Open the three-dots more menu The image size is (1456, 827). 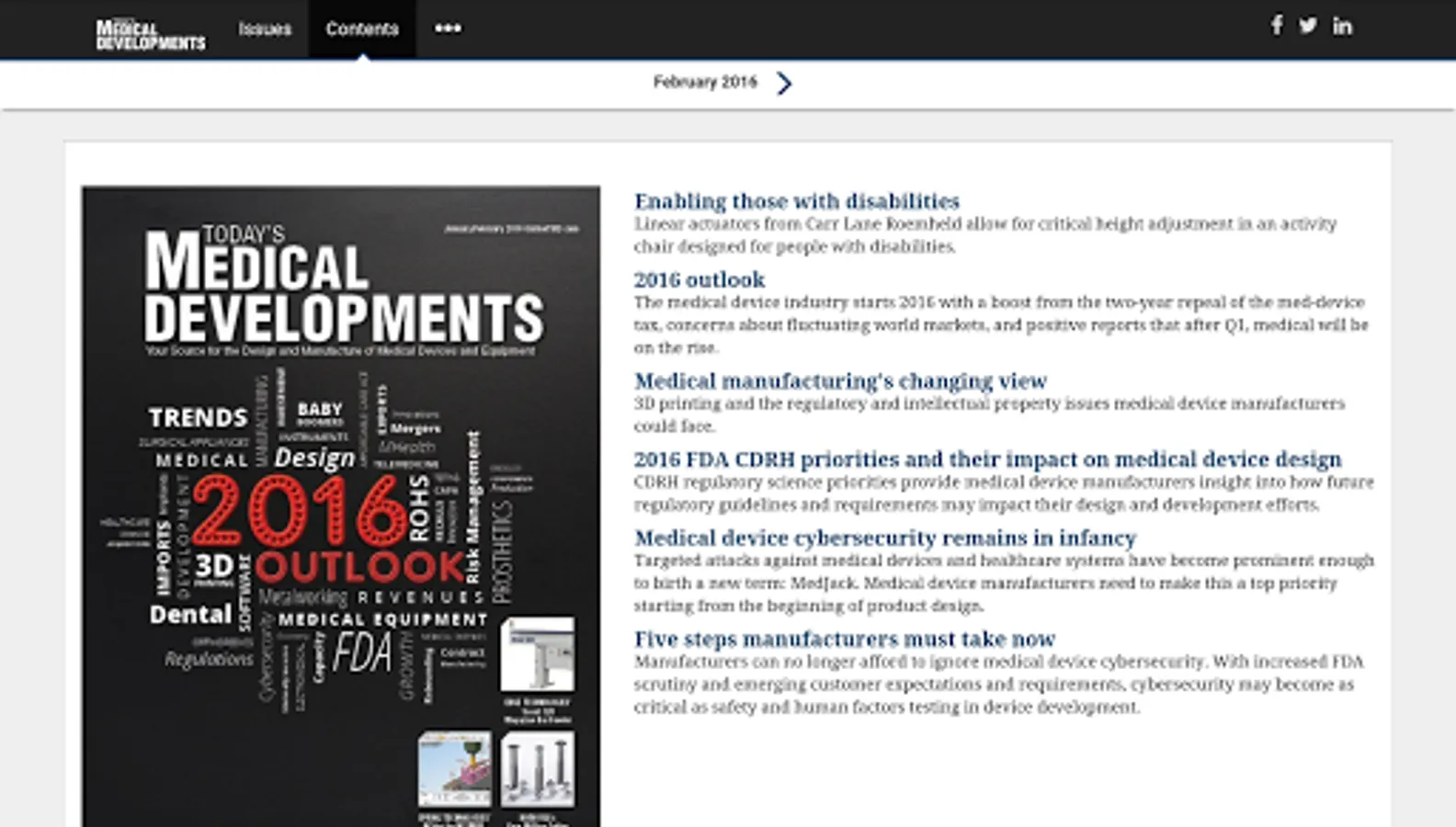tap(448, 28)
